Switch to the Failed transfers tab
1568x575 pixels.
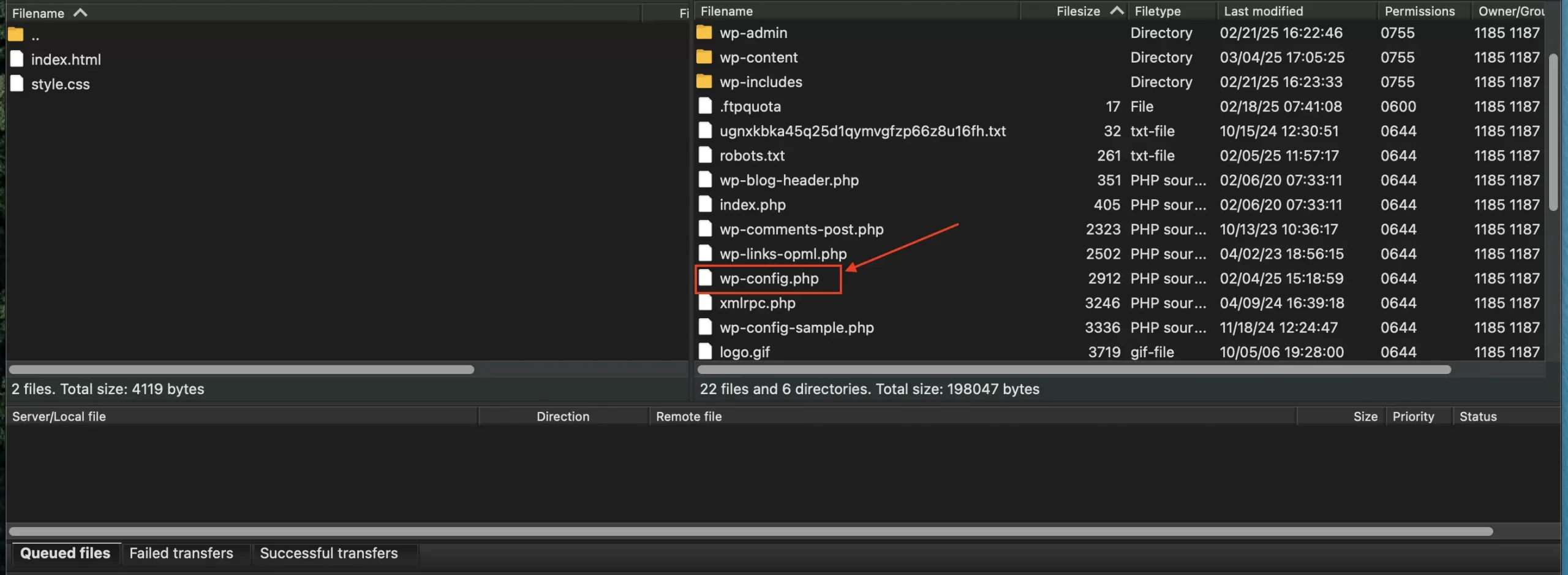[x=181, y=553]
